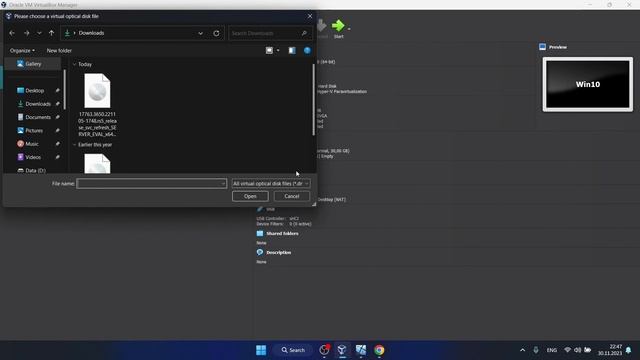Open network Wi-Fi tray icon
The height and width of the screenshot is (360, 640).
click(567, 350)
